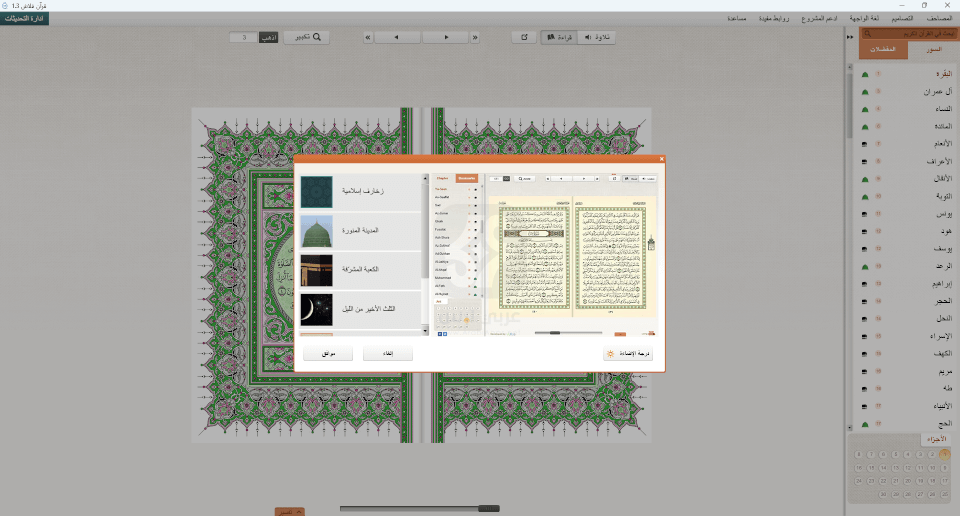Open surah آل عمران from the list
The height and width of the screenshot is (516, 960).
coord(938,92)
